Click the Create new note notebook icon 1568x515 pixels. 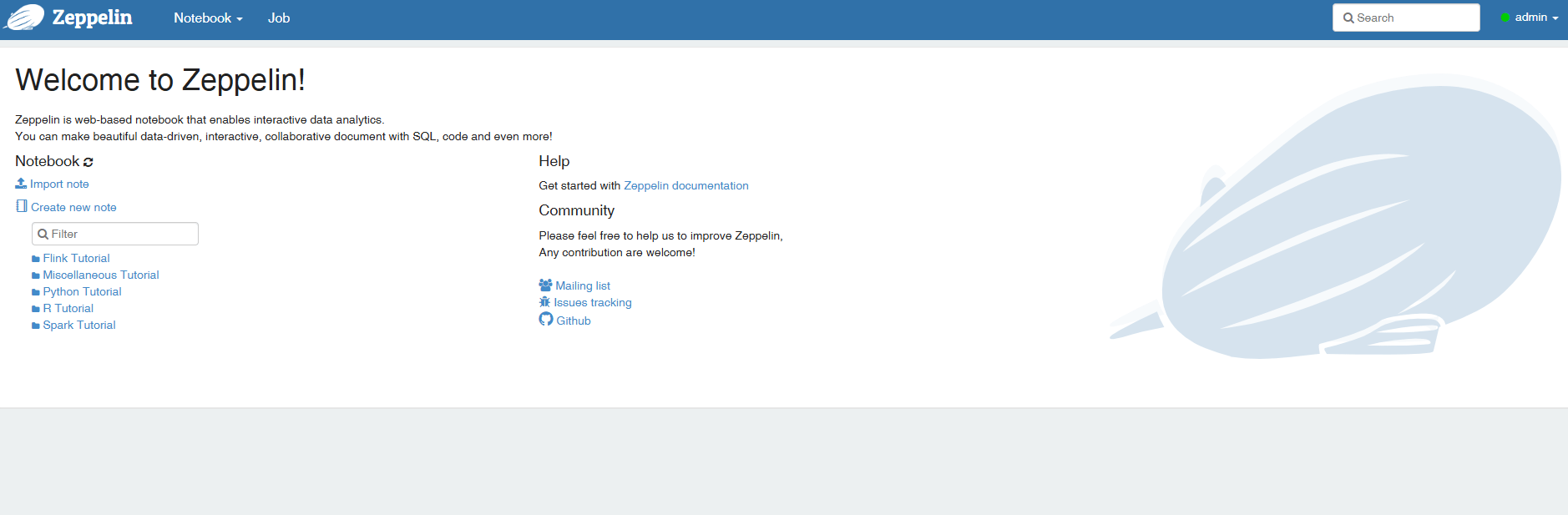tap(22, 206)
